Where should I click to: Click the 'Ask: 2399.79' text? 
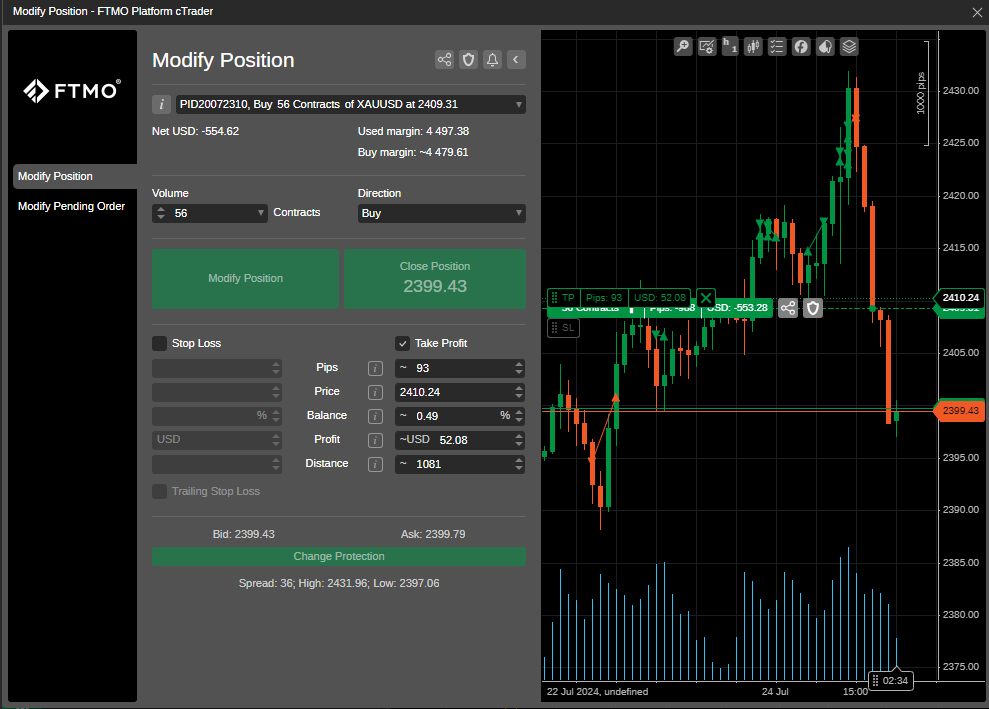[x=433, y=534]
